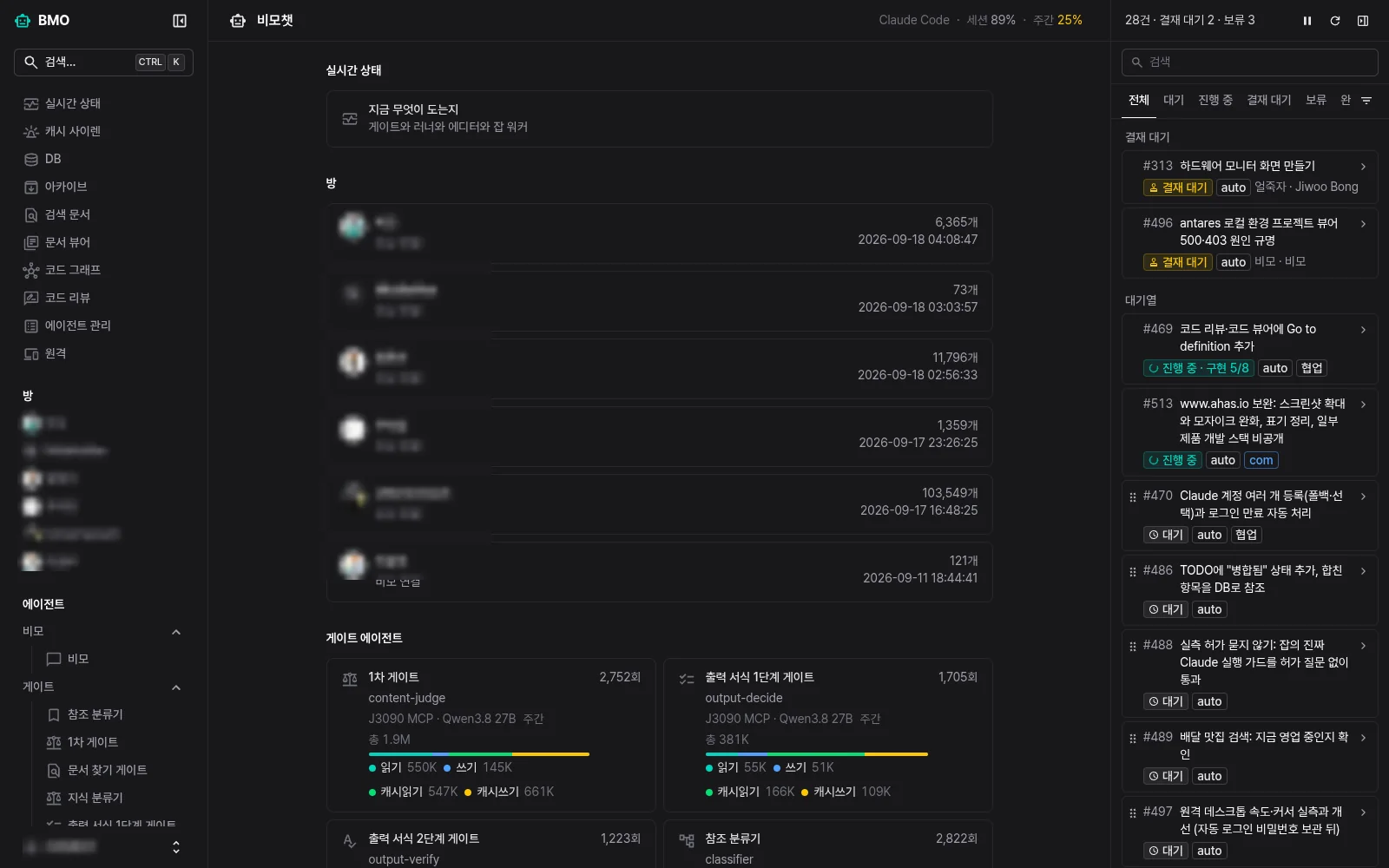Click 결재 대기 badge on task #313
The width and height of the screenshot is (1389, 868).
[1178, 187]
